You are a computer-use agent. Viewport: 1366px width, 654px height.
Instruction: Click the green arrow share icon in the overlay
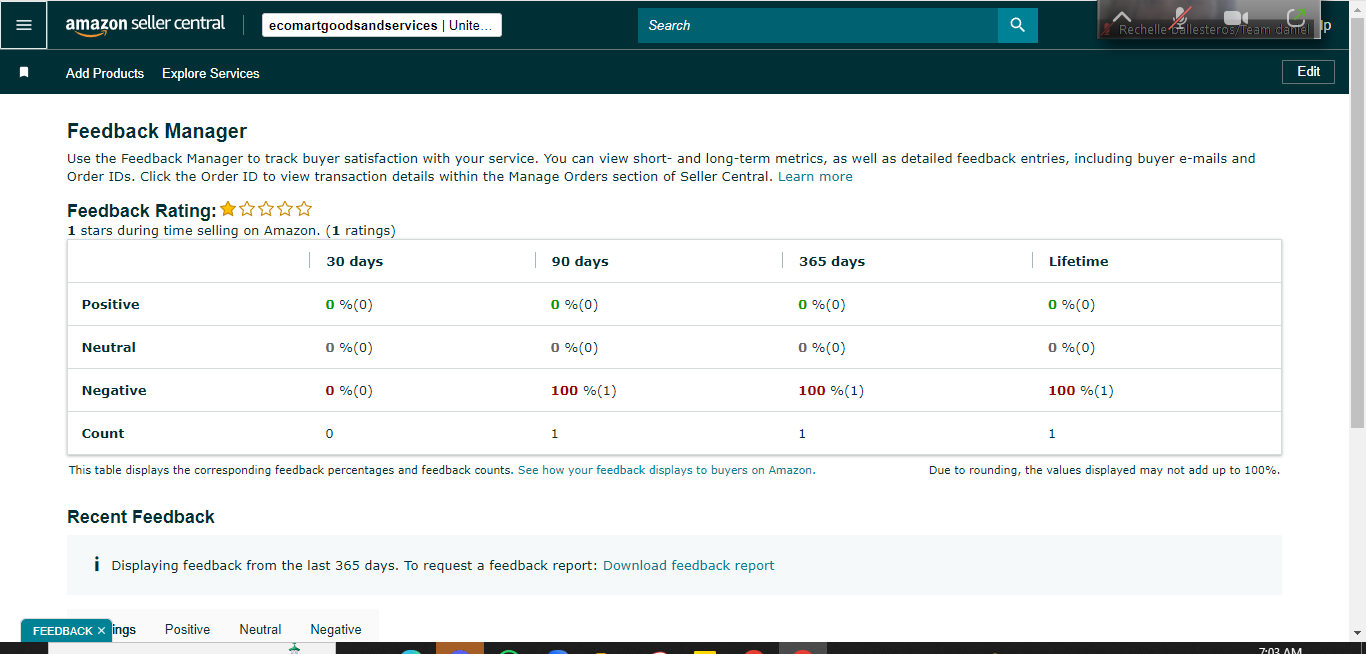pos(1297,17)
